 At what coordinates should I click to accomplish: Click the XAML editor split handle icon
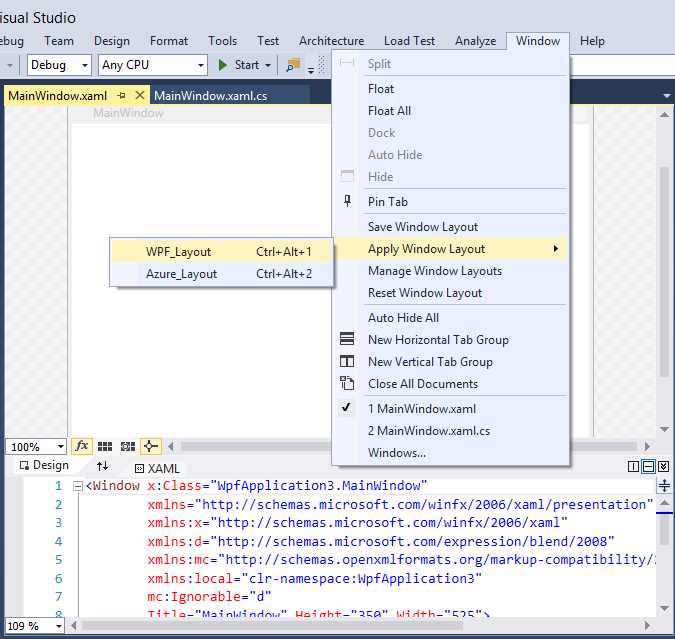pyautogui.click(x=664, y=486)
